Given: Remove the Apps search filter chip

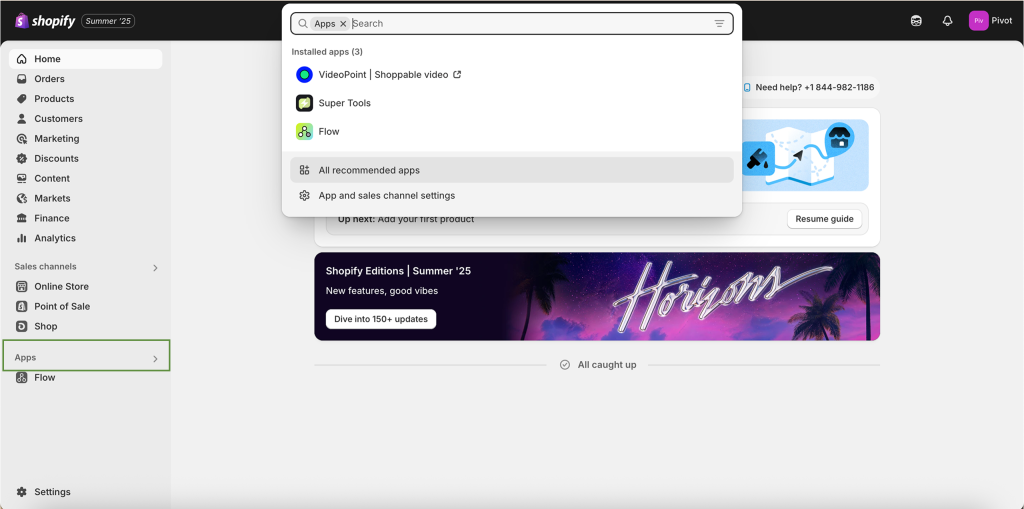Looking at the screenshot, I should point(343,24).
